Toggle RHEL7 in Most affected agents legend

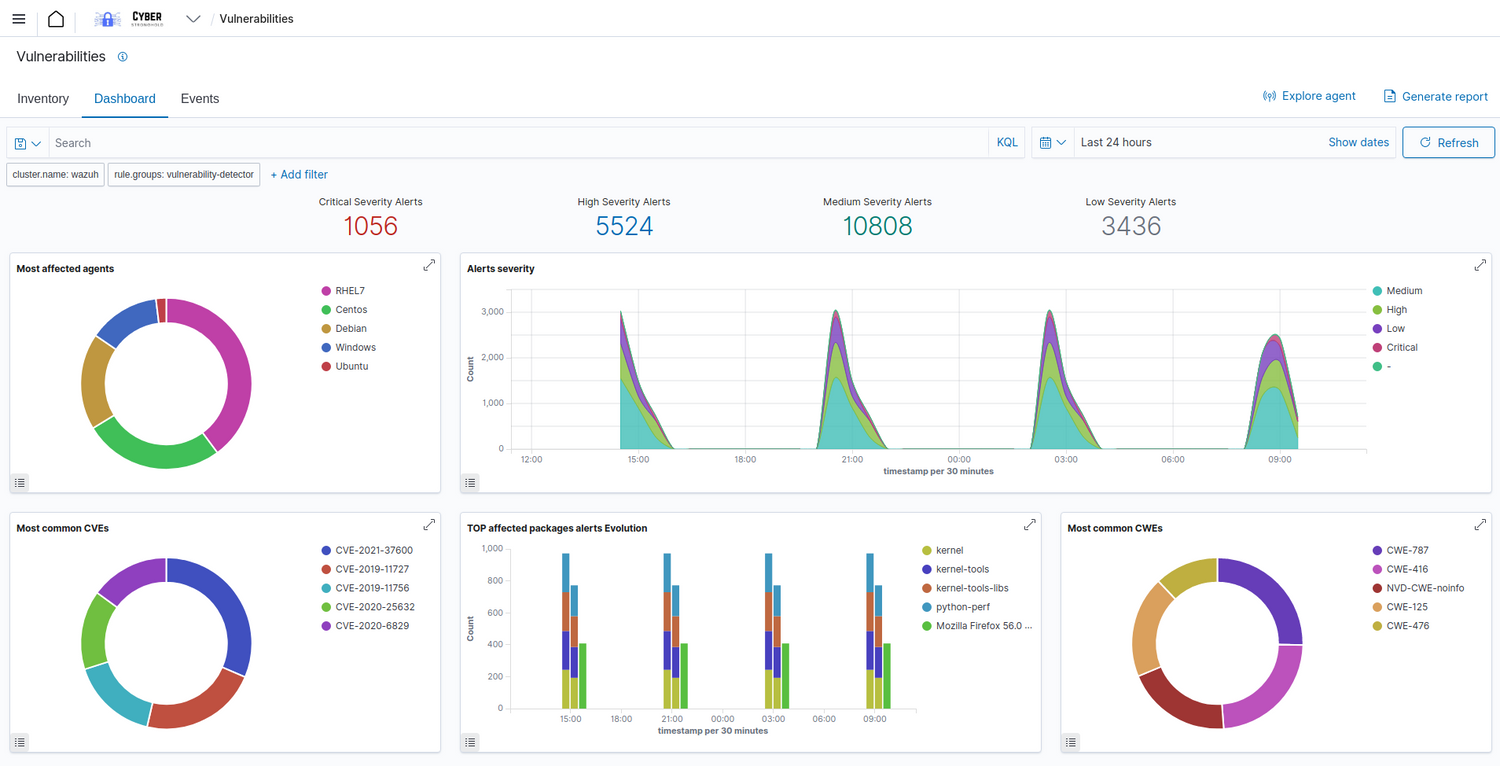tap(349, 291)
